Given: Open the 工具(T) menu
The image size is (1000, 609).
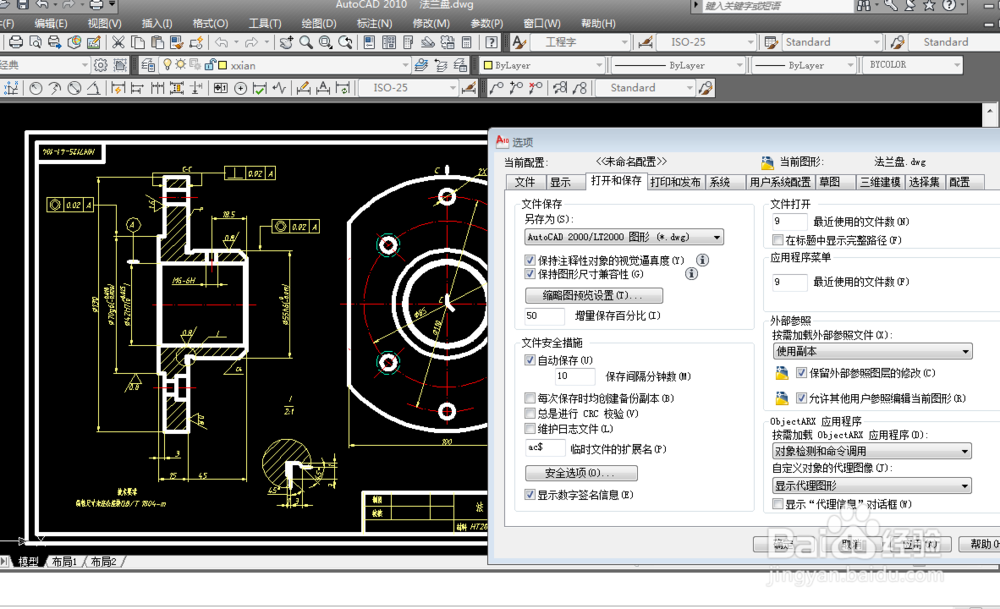Looking at the screenshot, I should pos(263,22).
